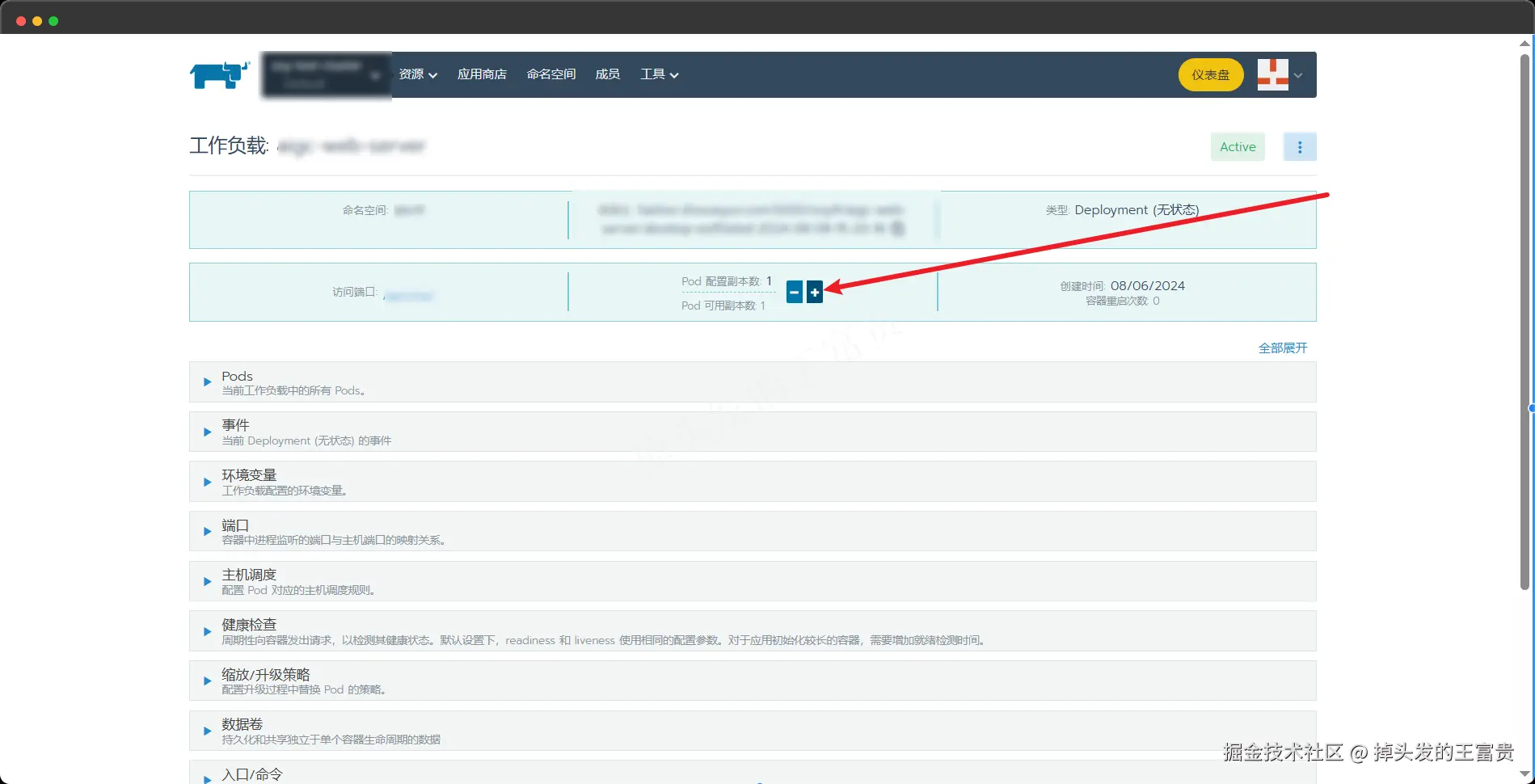The width and height of the screenshot is (1535, 784).
Task: Click the green macOS fullscreen button
Action: coord(53,21)
